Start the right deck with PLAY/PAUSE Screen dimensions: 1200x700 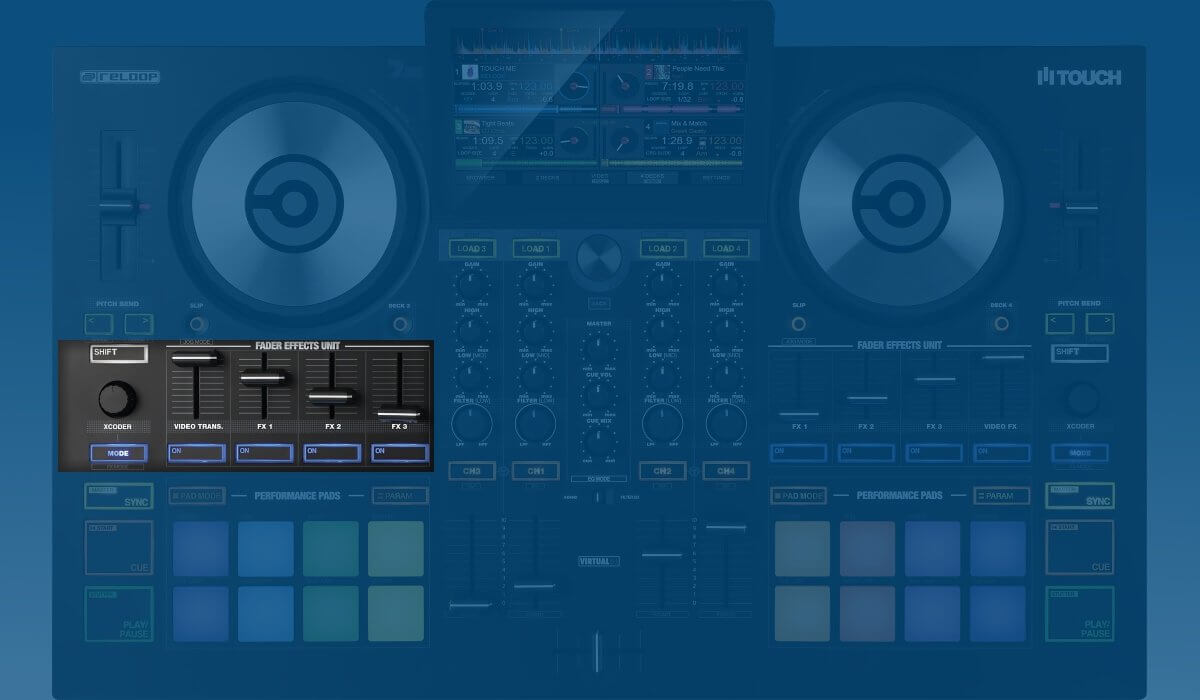[1080, 613]
